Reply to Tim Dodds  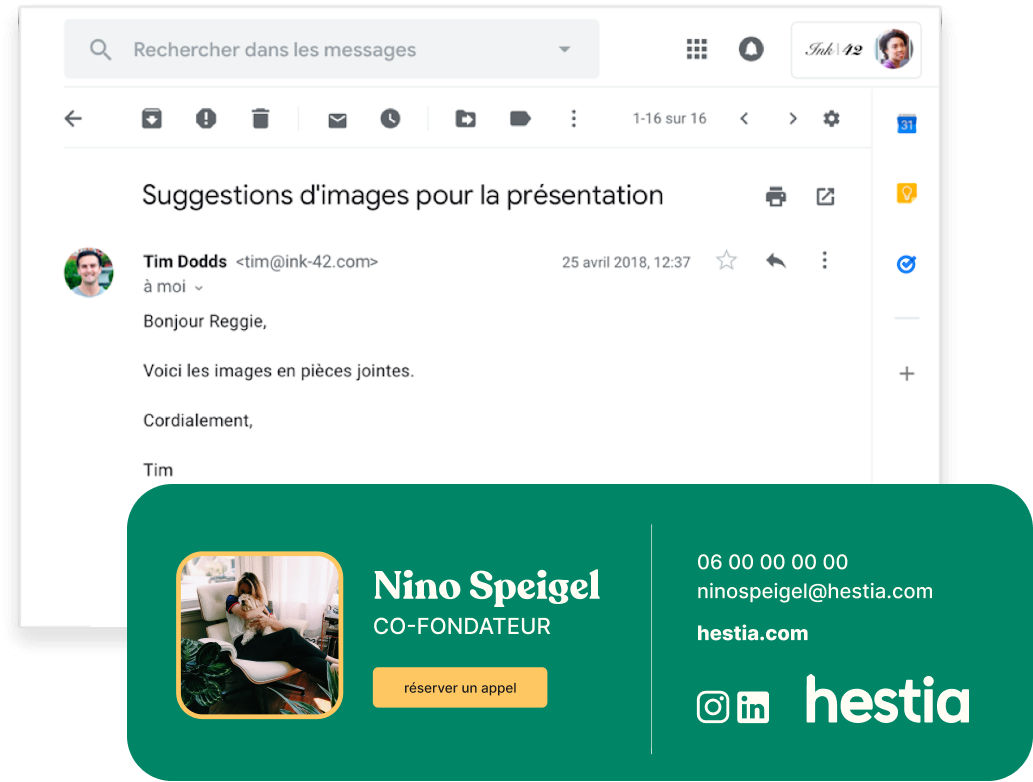[776, 261]
